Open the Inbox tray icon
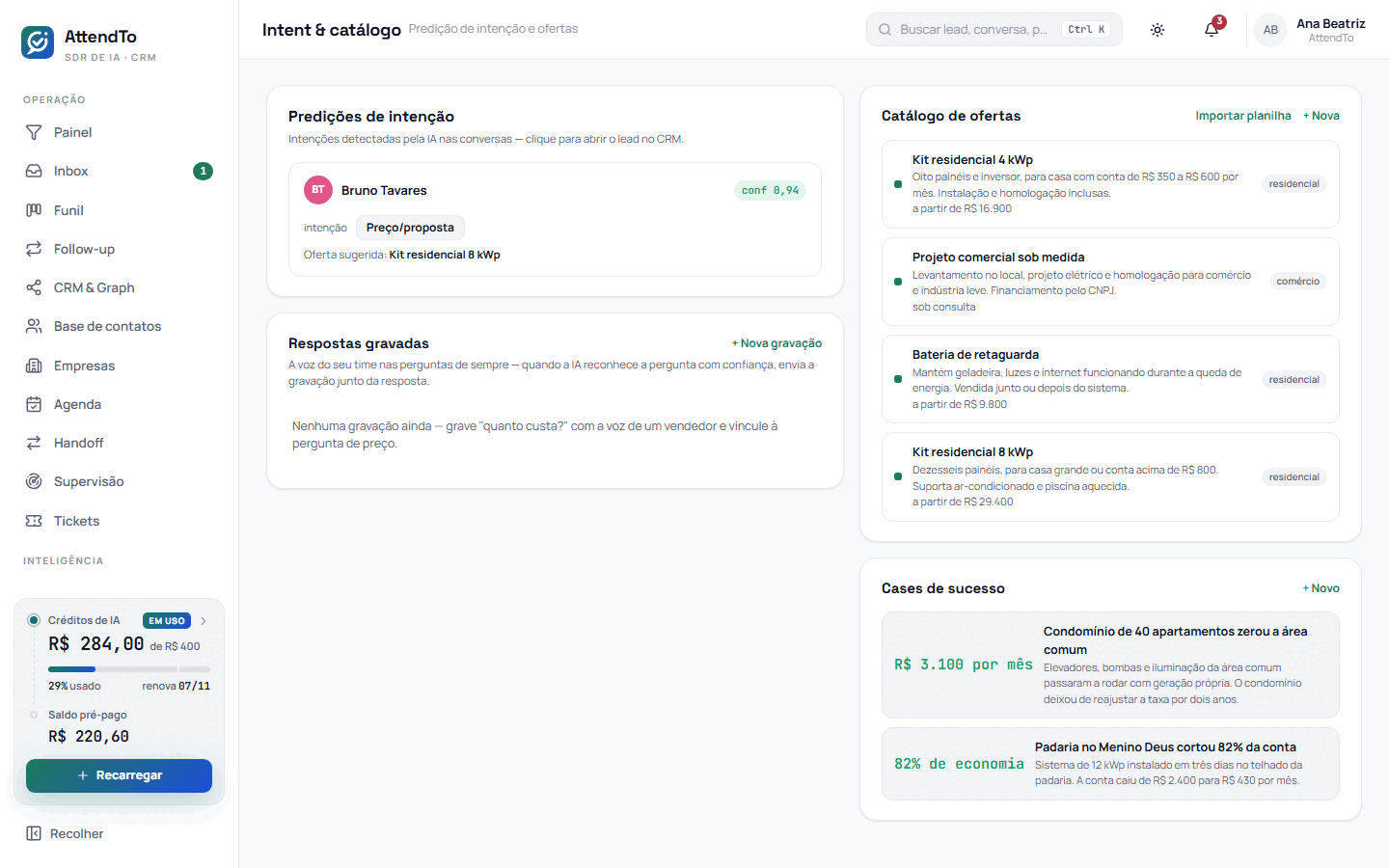The width and height of the screenshot is (1389, 868). [x=34, y=171]
